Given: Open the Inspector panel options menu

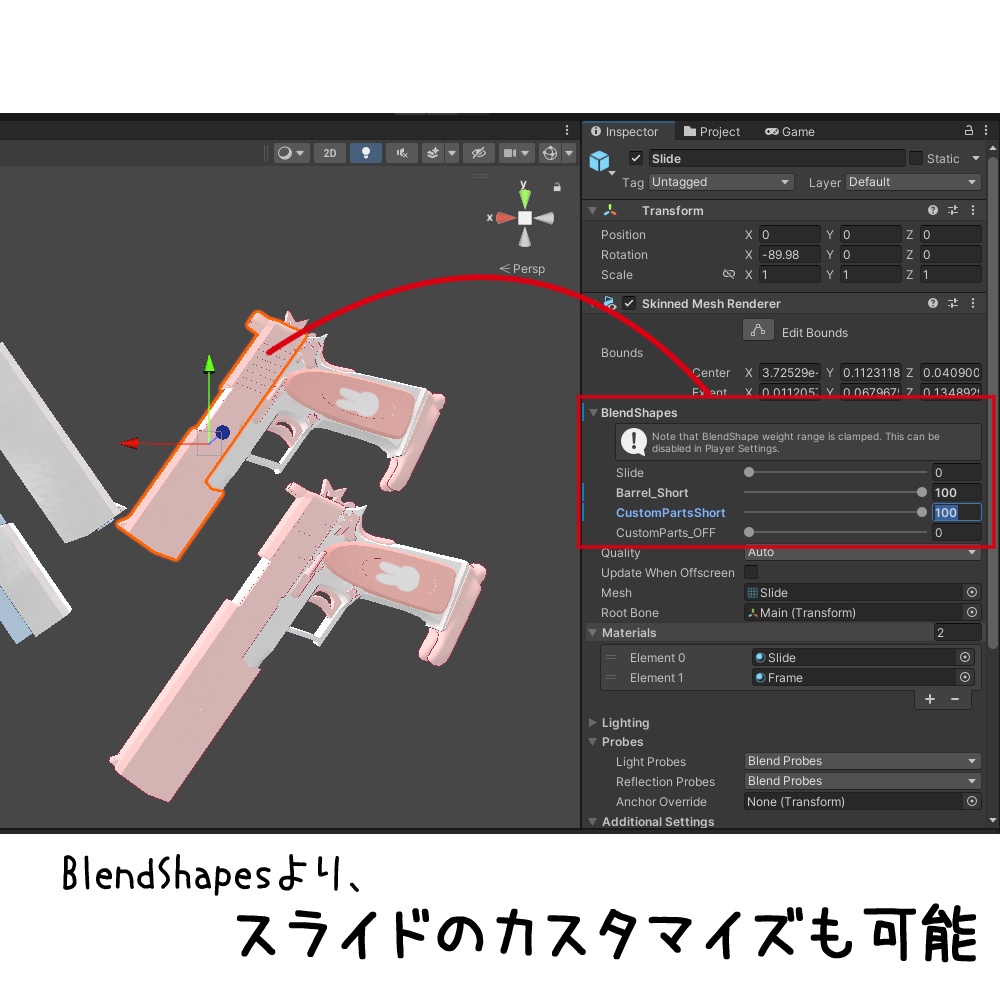Looking at the screenshot, I should pyautogui.click(x=986, y=130).
